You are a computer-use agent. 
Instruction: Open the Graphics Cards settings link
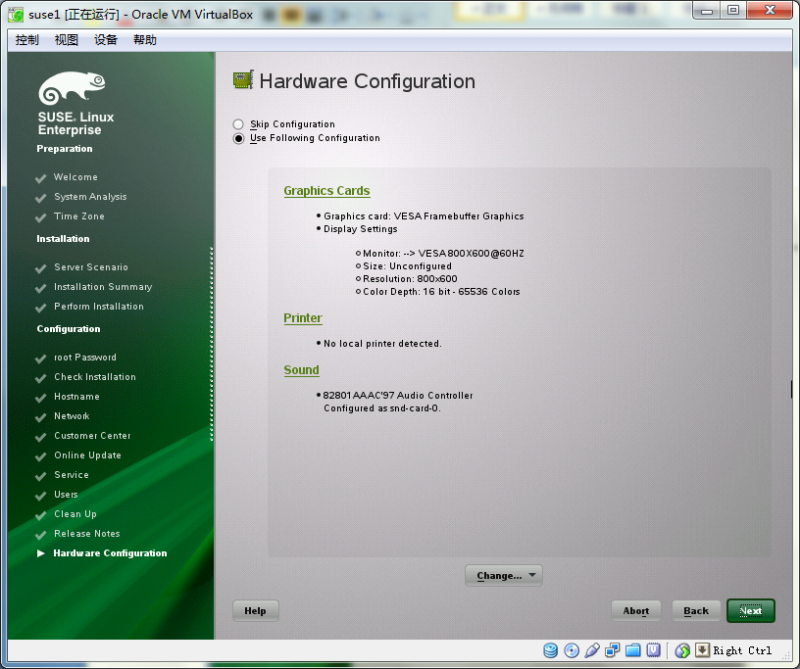pyautogui.click(x=326, y=190)
